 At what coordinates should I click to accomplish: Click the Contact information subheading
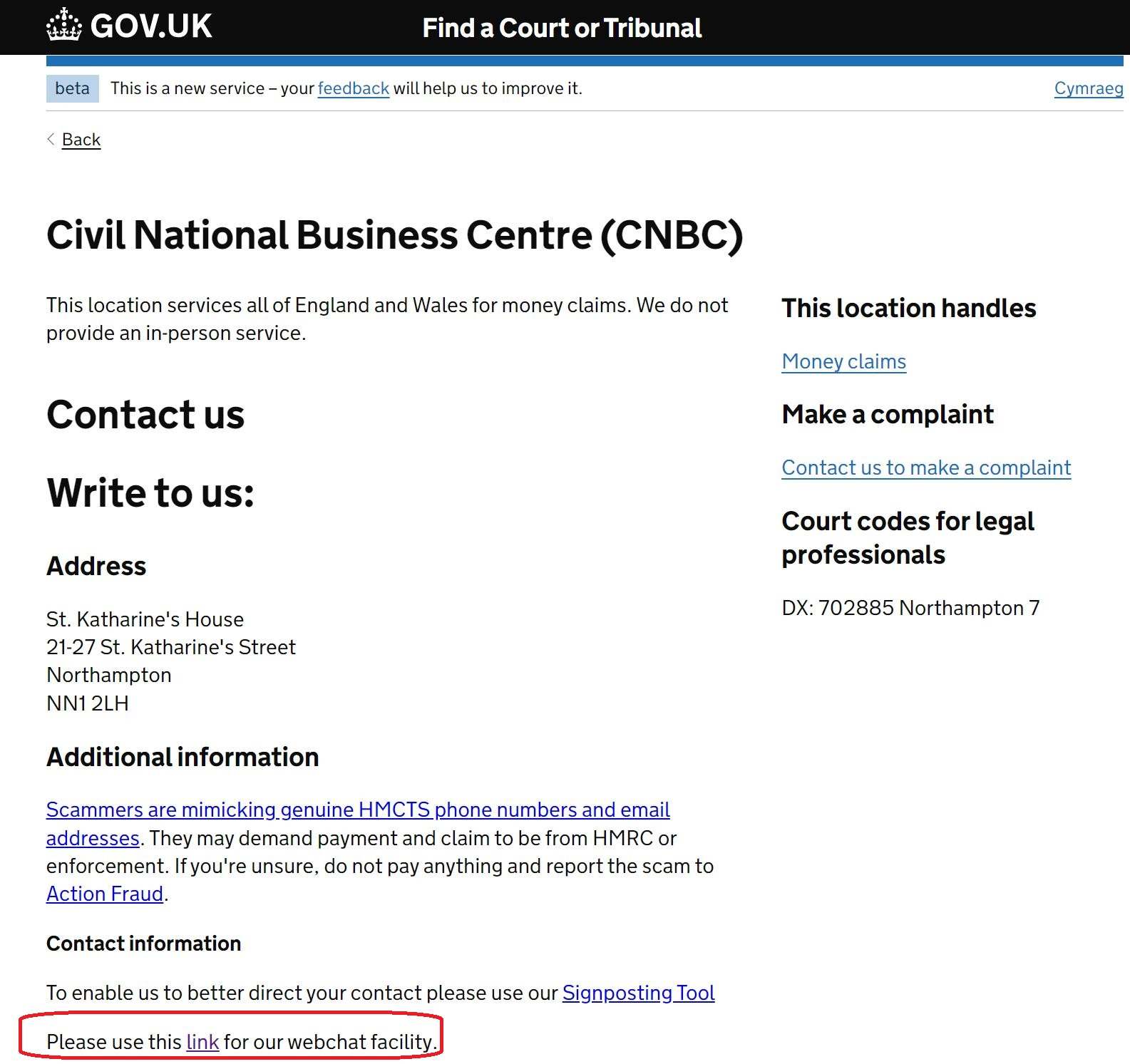(143, 944)
